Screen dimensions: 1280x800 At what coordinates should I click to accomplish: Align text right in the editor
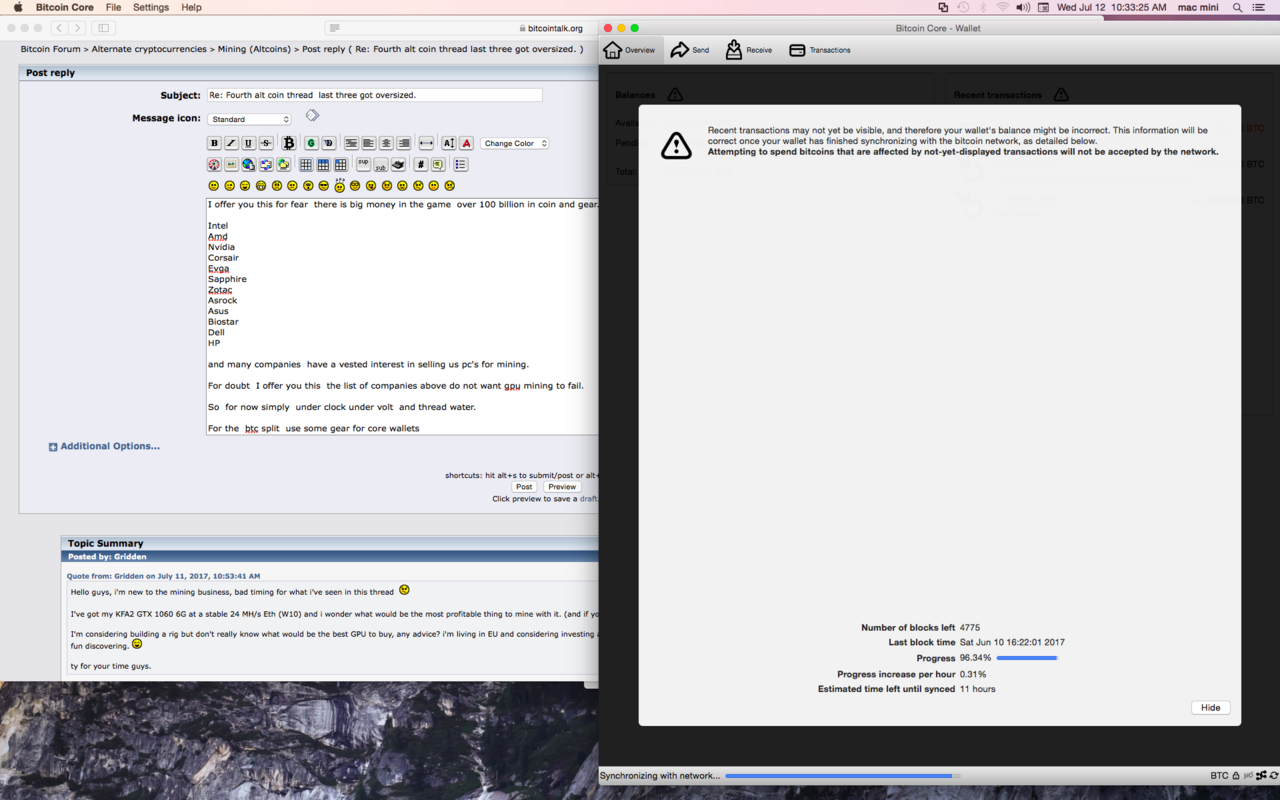click(403, 143)
